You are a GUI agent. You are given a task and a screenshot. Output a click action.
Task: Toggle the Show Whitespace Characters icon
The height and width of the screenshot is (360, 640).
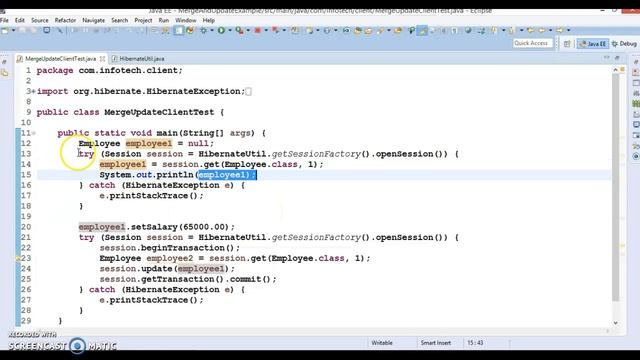[453, 31]
